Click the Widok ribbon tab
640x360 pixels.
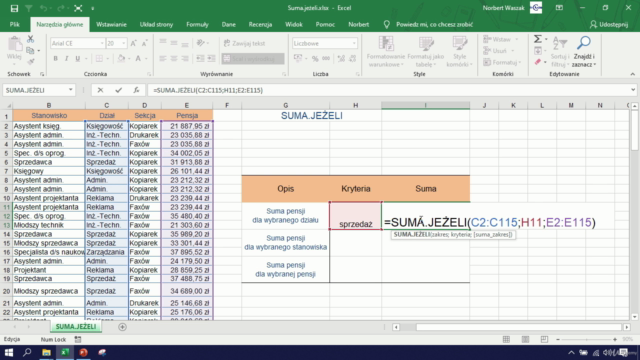pos(293,24)
